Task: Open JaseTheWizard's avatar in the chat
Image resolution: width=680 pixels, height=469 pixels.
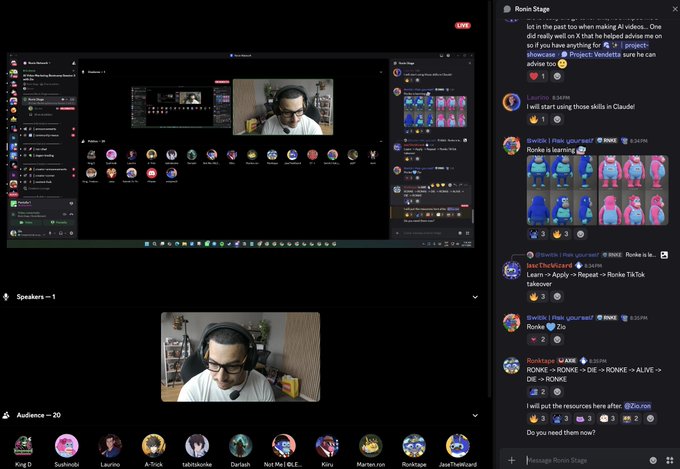Action: click(512, 270)
